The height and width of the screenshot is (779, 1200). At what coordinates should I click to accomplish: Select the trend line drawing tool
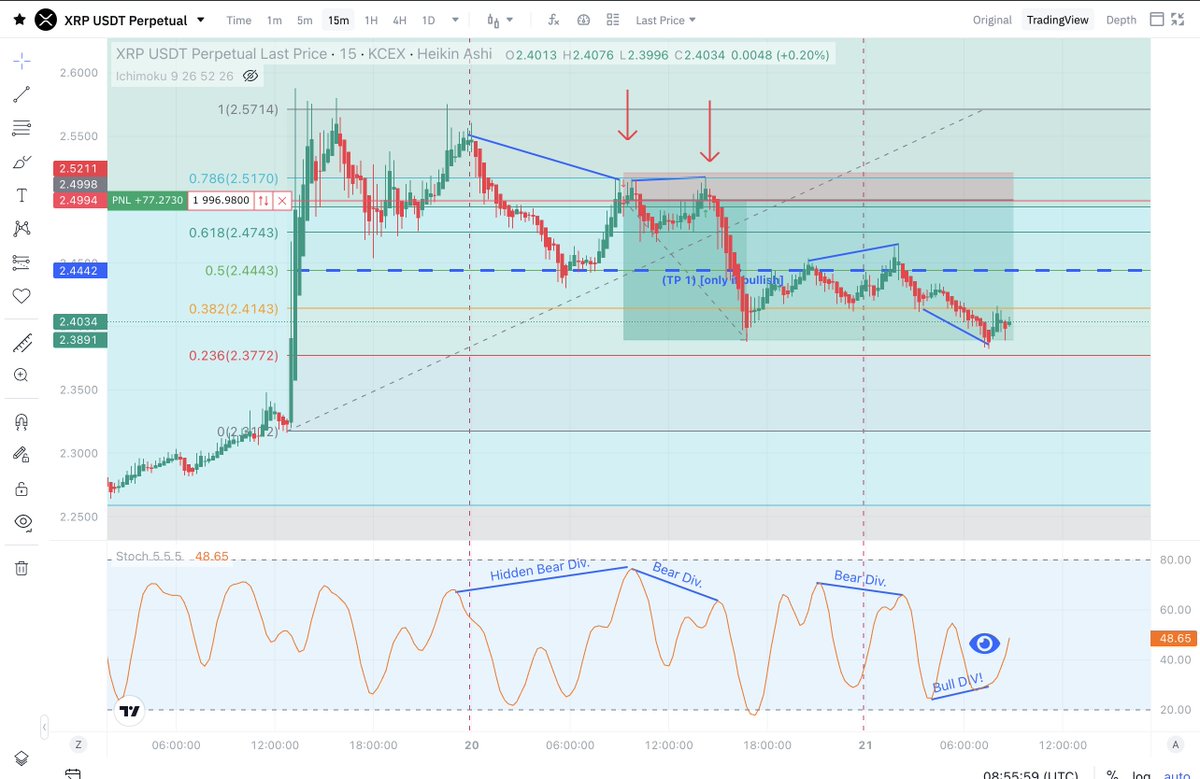(x=21, y=95)
